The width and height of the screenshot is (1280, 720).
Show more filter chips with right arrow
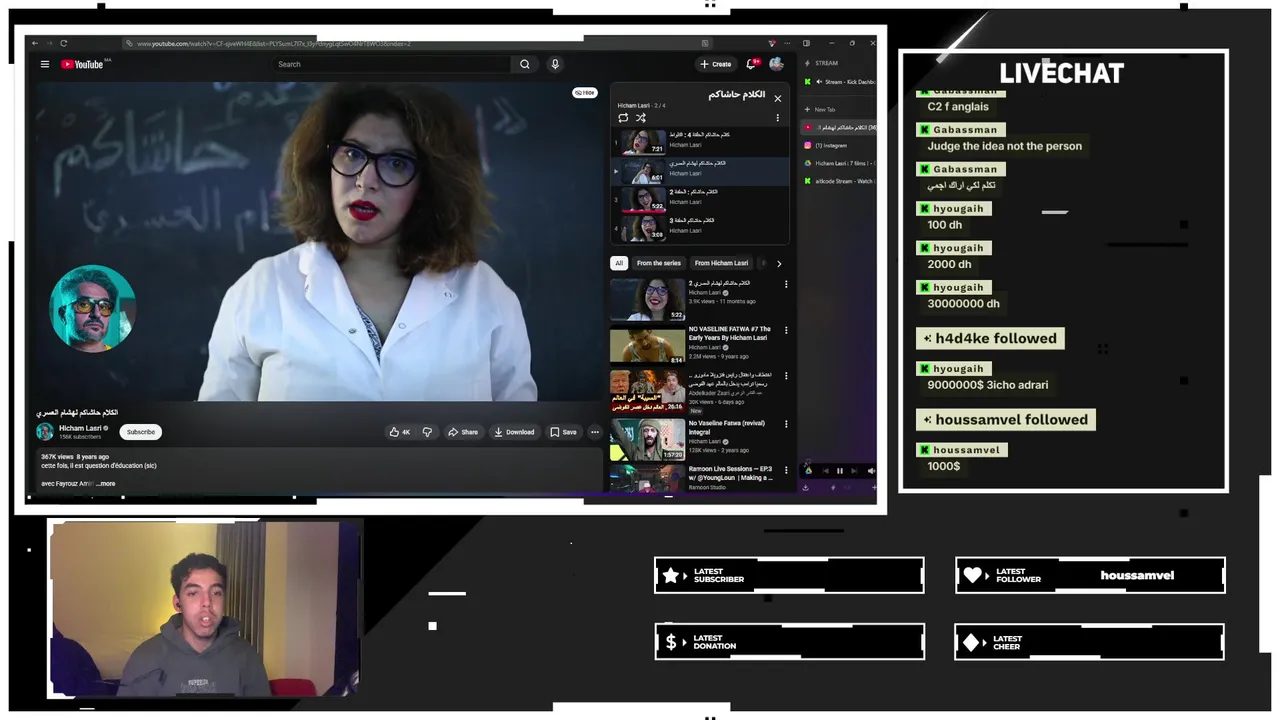click(779, 263)
